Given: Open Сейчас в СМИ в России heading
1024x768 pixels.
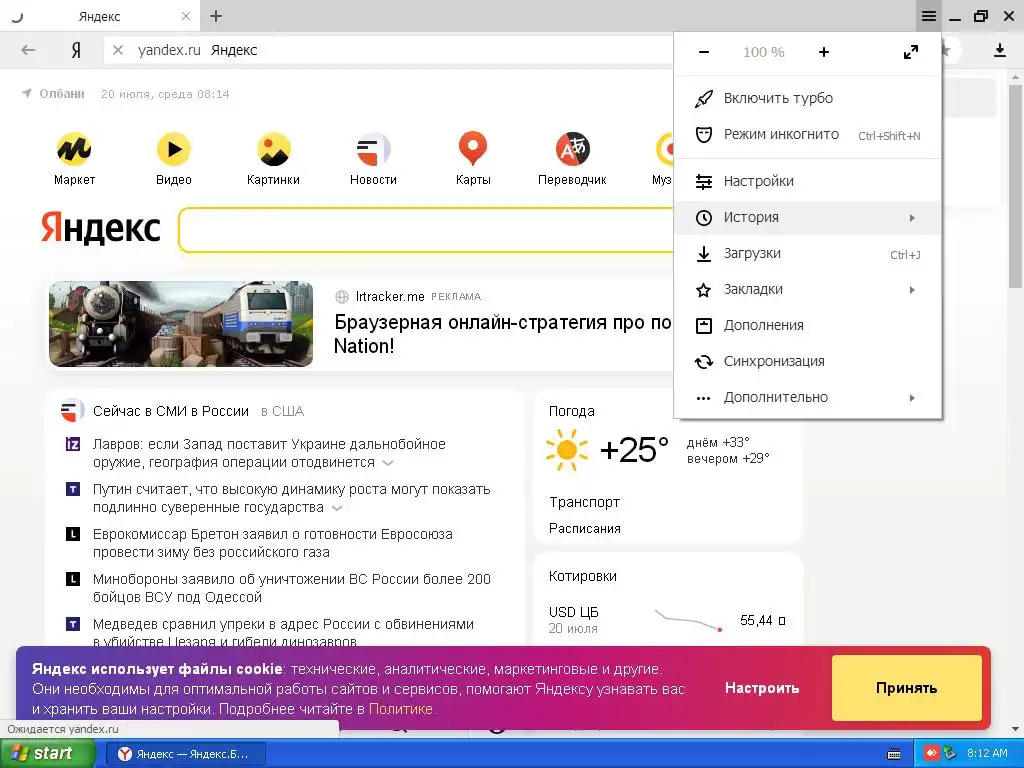Looking at the screenshot, I should tap(170, 411).
